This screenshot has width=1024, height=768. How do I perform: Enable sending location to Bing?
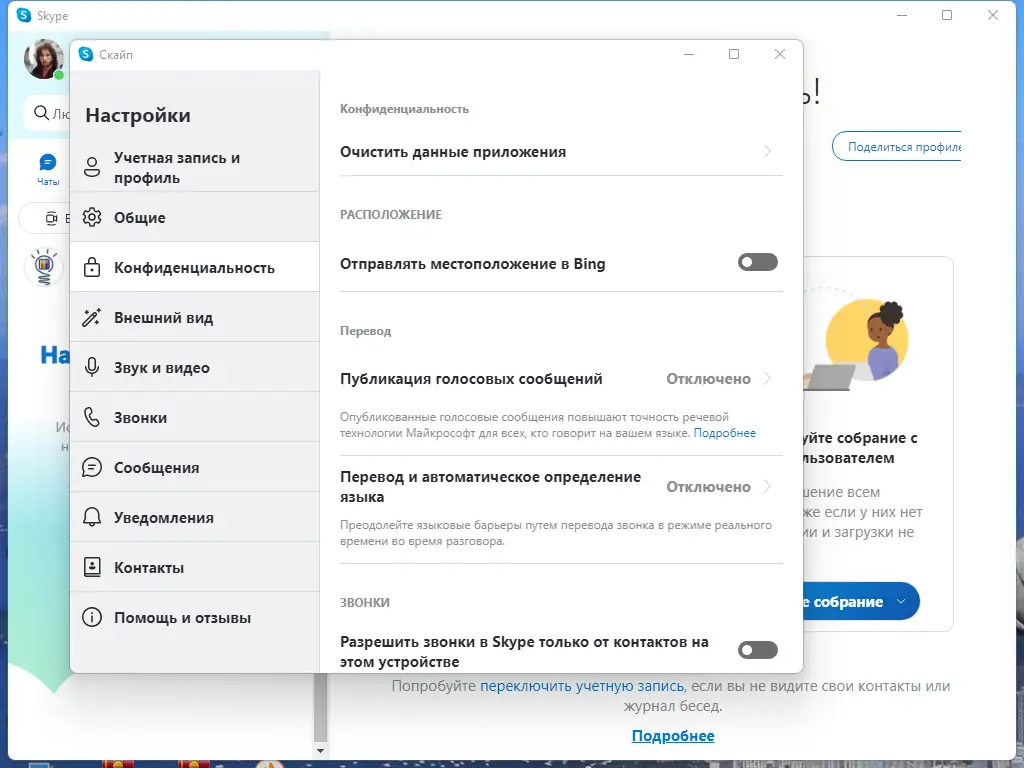coord(757,261)
